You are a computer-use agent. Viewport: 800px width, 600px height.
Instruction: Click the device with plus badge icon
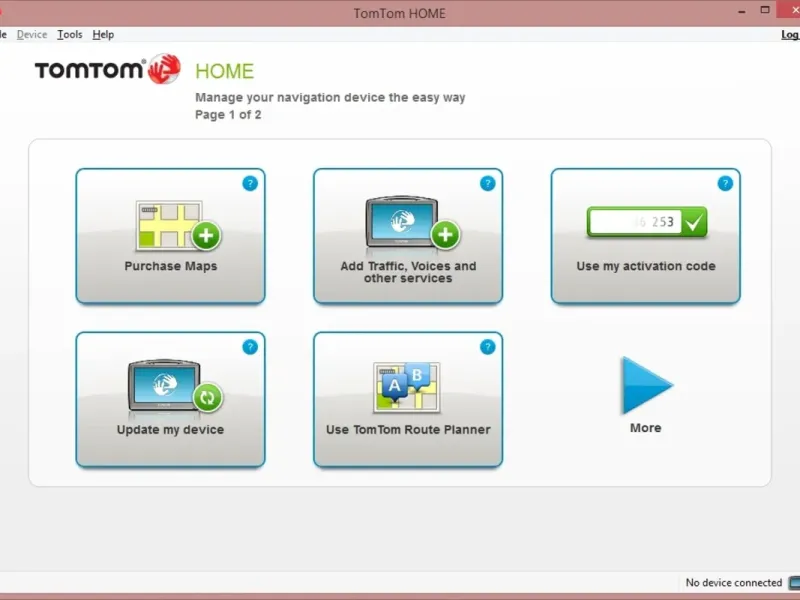(x=413, y=223)
